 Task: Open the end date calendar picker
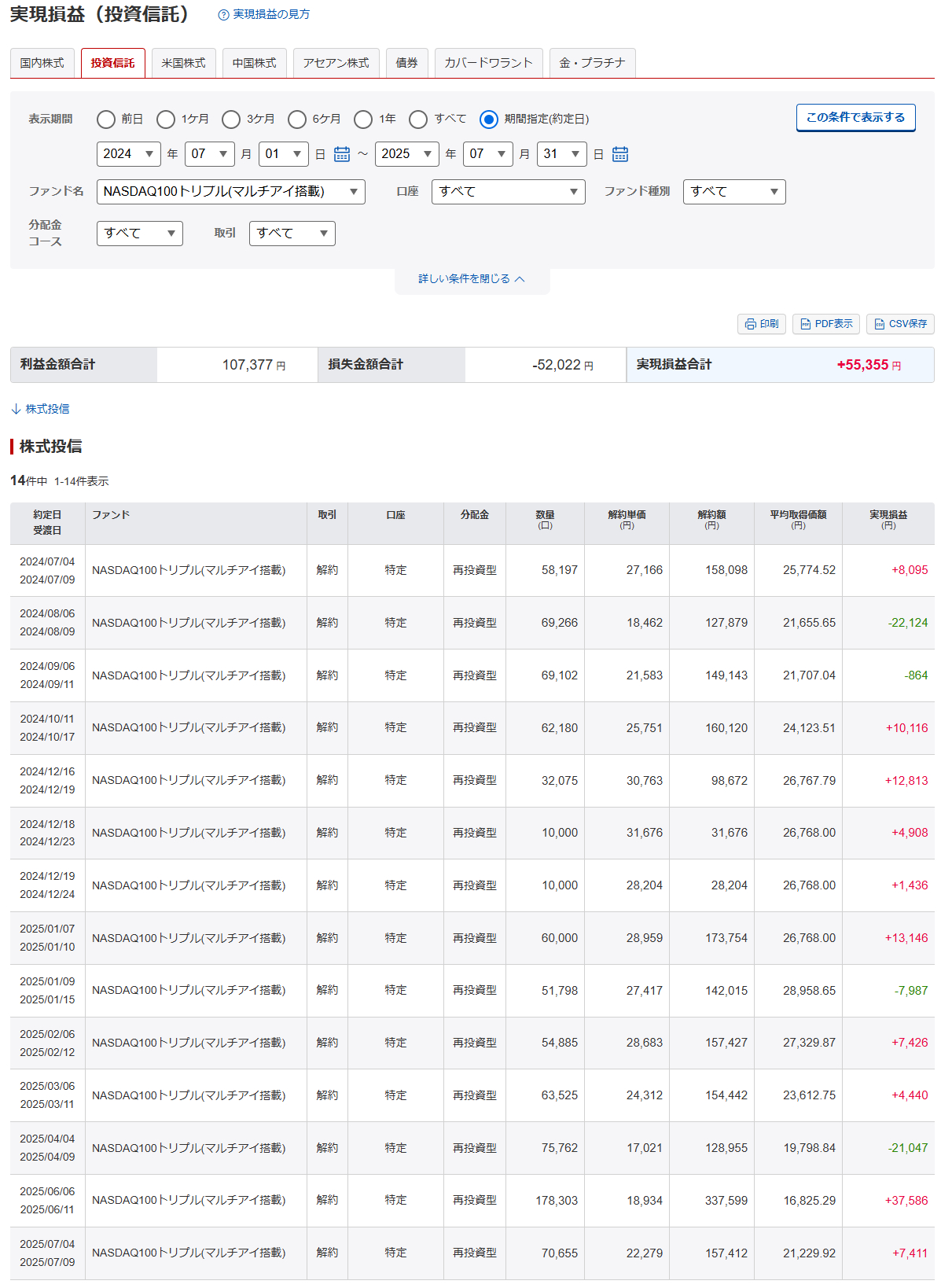(620, 154)
